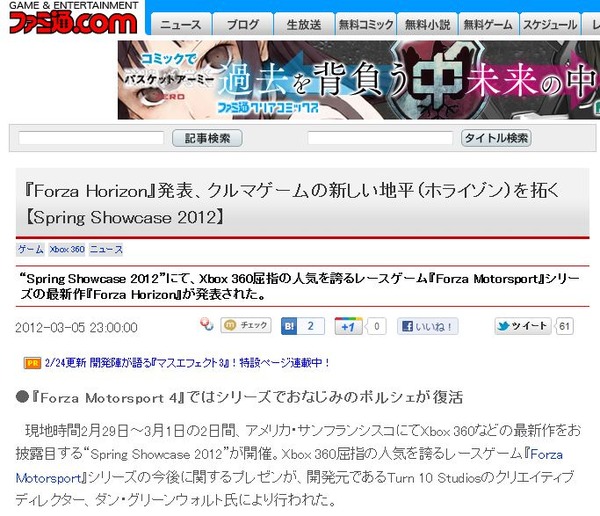Focus the article search input field
Image resolution: width=600 pixels, height=516 pixels.
91,138
